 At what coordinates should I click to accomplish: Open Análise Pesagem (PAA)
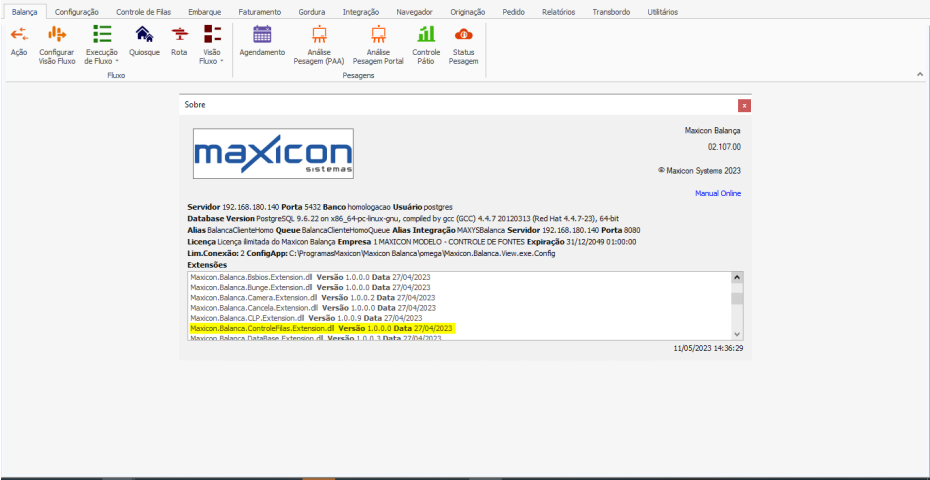(x=319, y=45)
